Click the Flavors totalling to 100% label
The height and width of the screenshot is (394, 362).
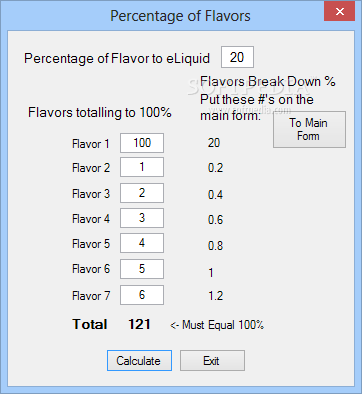(100, 113)
